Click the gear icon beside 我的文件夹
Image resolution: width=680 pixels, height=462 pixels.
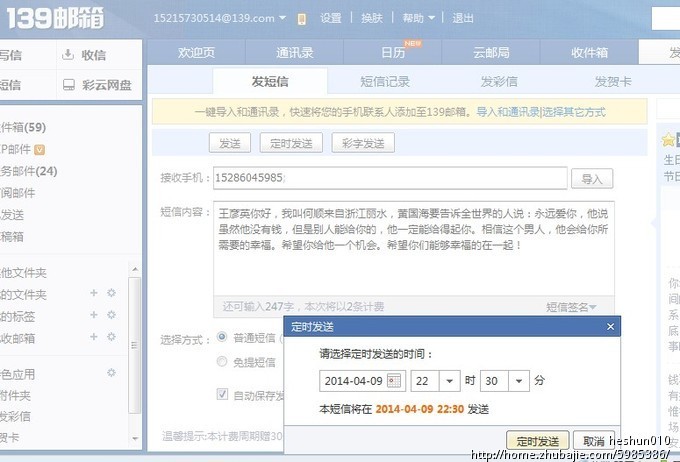tap(111, 293)
